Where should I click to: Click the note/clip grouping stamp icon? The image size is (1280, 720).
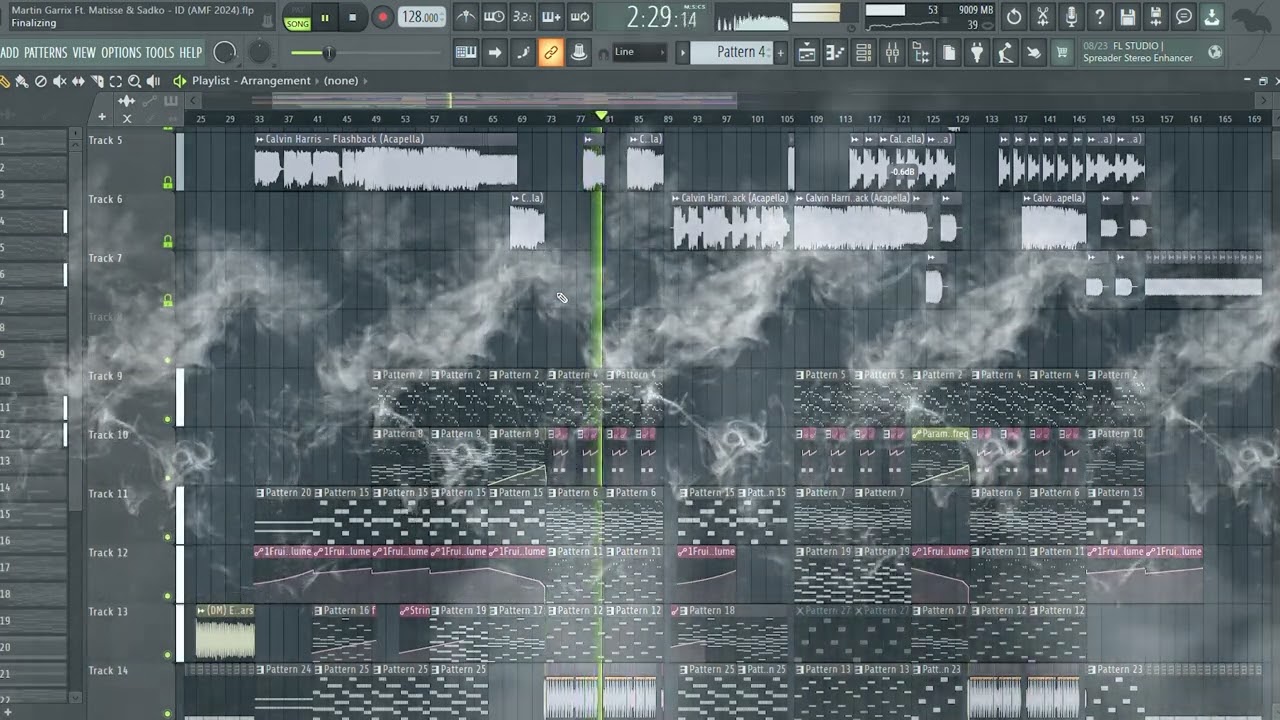click(578, 52)
